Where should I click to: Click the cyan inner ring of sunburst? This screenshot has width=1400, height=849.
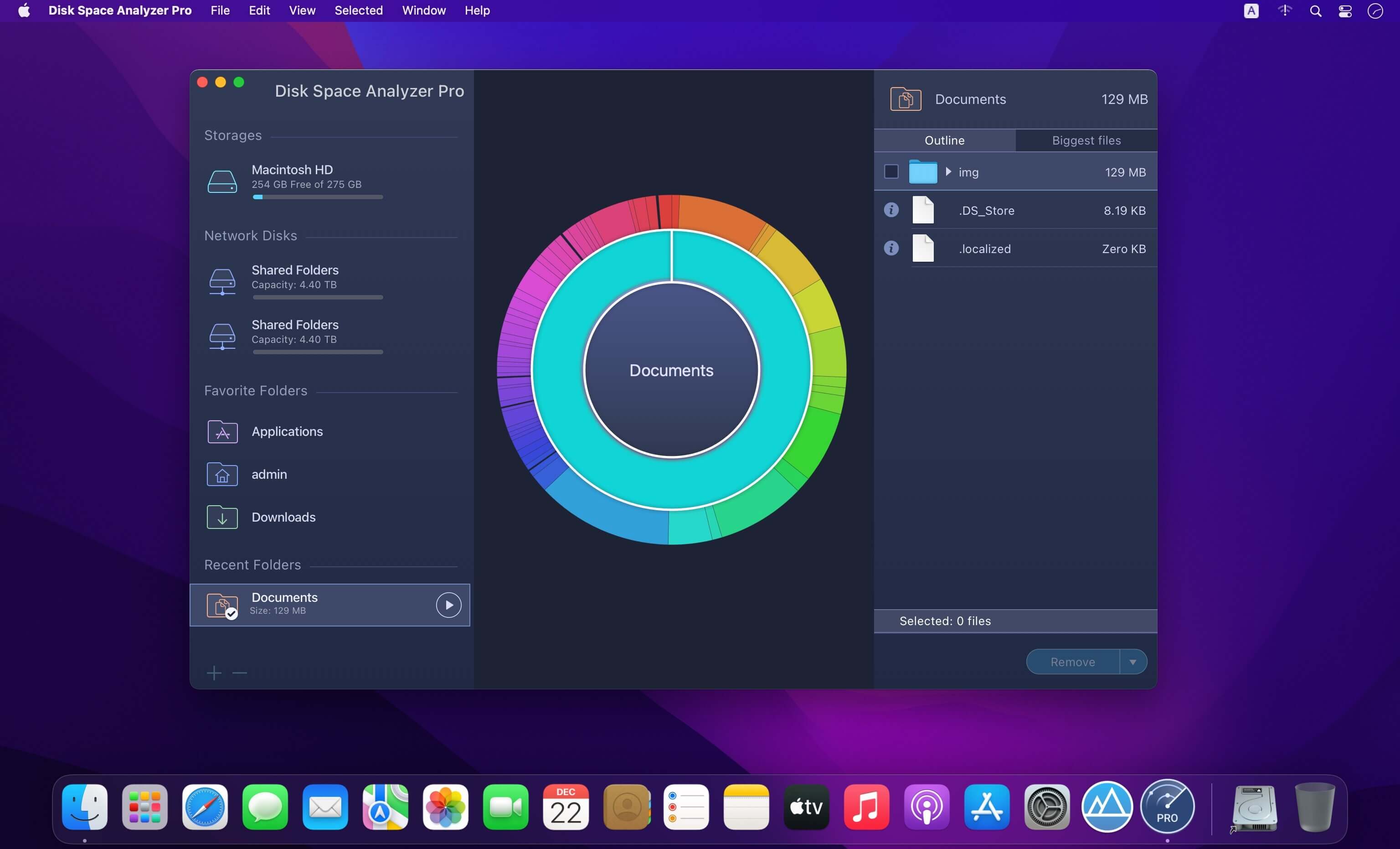(x=671, y=483)
